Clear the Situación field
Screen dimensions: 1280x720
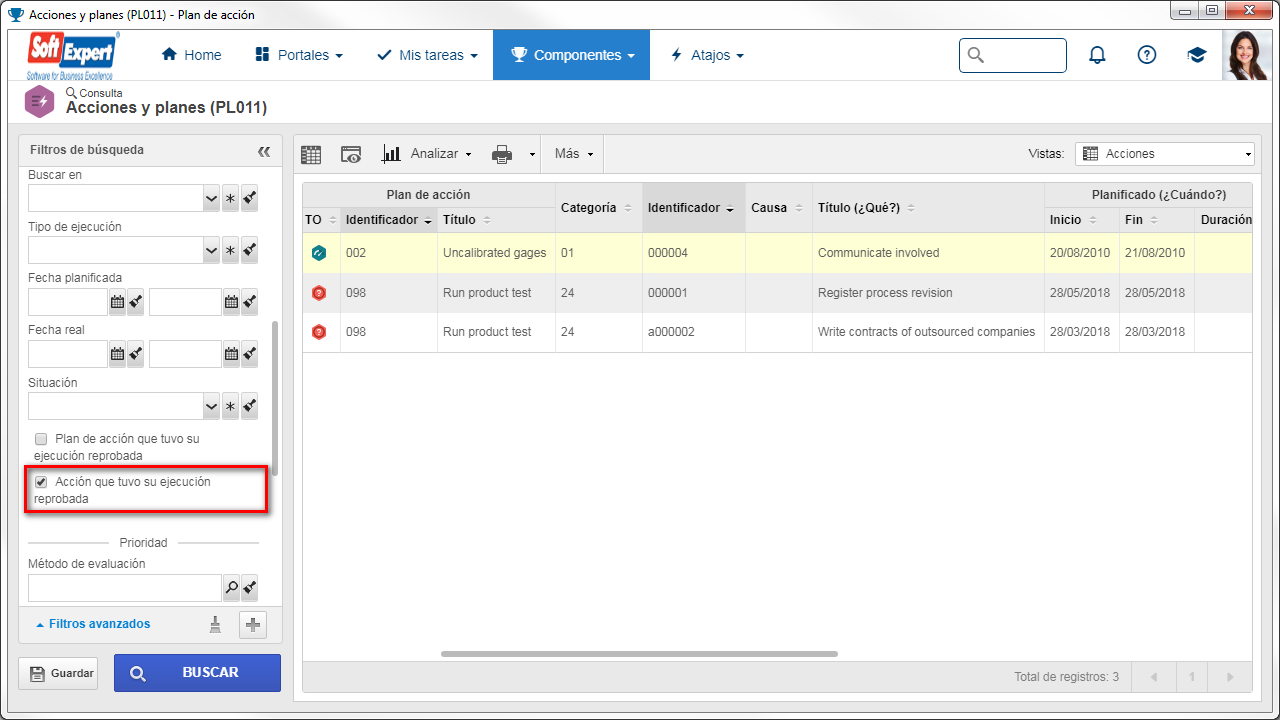click(250, 406)
